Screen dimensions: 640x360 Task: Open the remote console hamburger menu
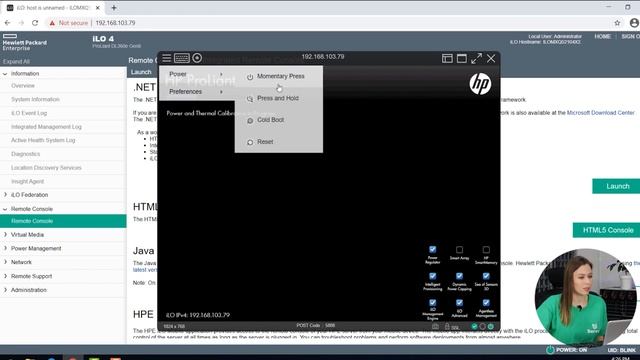pos(167,58)
